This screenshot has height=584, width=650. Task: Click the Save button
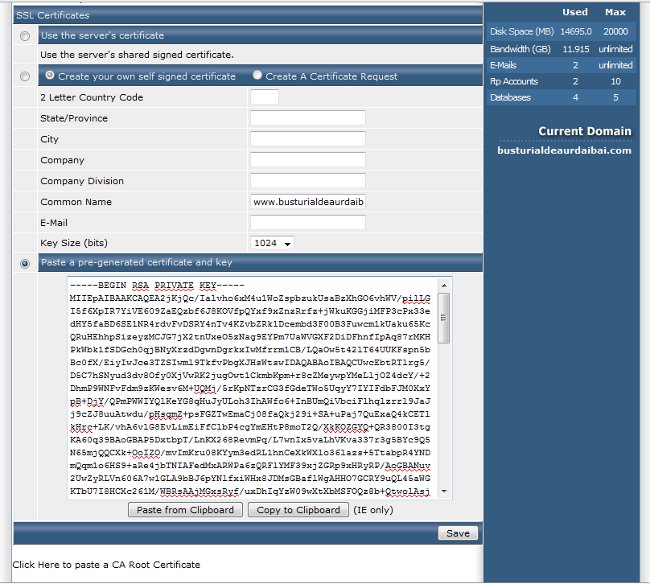(x=458, y=533)
